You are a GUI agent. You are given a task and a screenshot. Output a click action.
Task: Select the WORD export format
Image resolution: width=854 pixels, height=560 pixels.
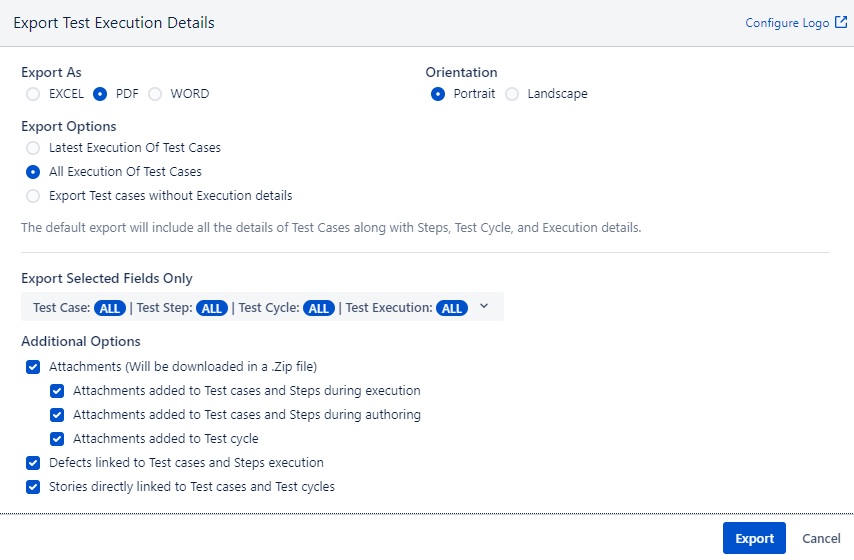click(155, 94)
